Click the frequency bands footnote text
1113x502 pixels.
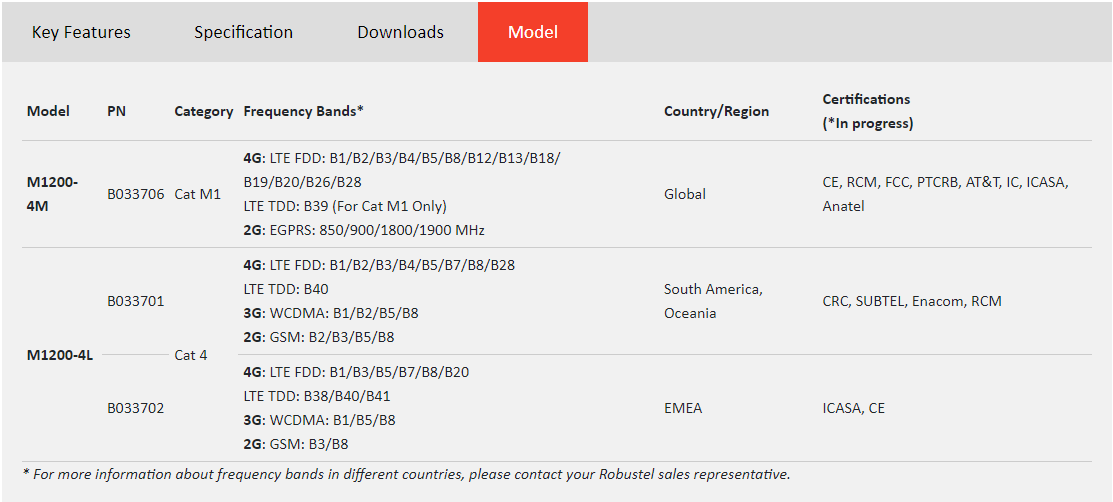point(407,474)
